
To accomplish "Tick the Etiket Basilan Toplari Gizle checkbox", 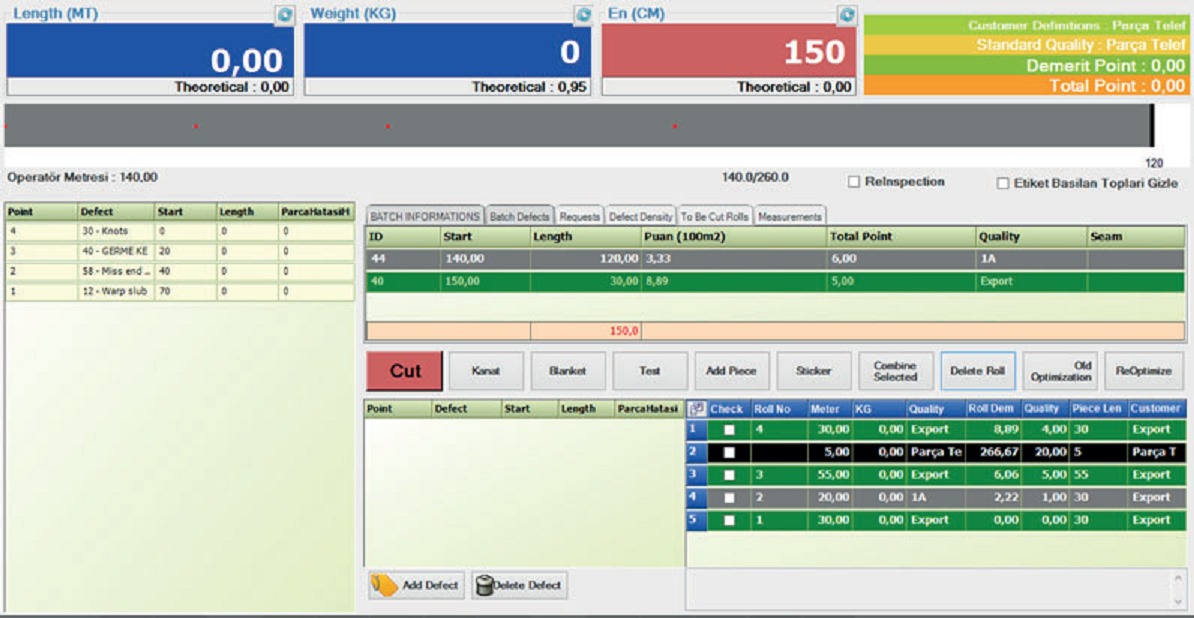I will (1003, 183).
